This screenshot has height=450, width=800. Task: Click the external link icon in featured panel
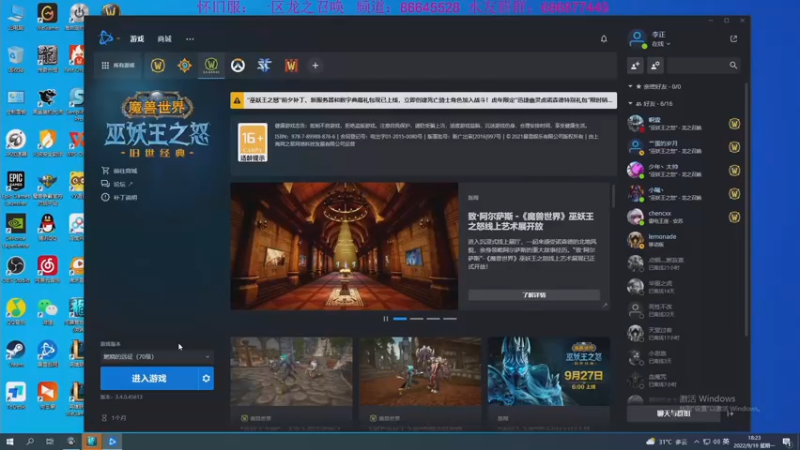click(x=605, y=305)
